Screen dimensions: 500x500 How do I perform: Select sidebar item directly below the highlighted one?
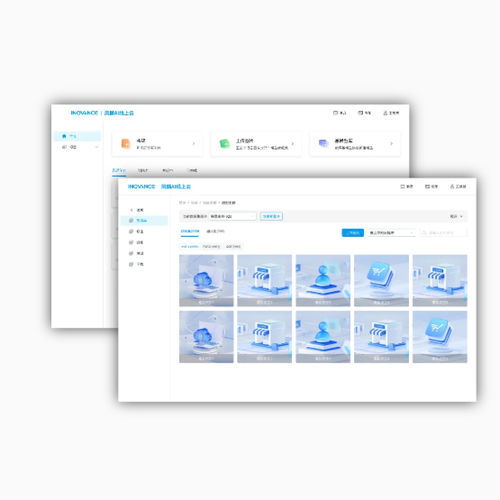pyautogui.click(x=136, y=231)
